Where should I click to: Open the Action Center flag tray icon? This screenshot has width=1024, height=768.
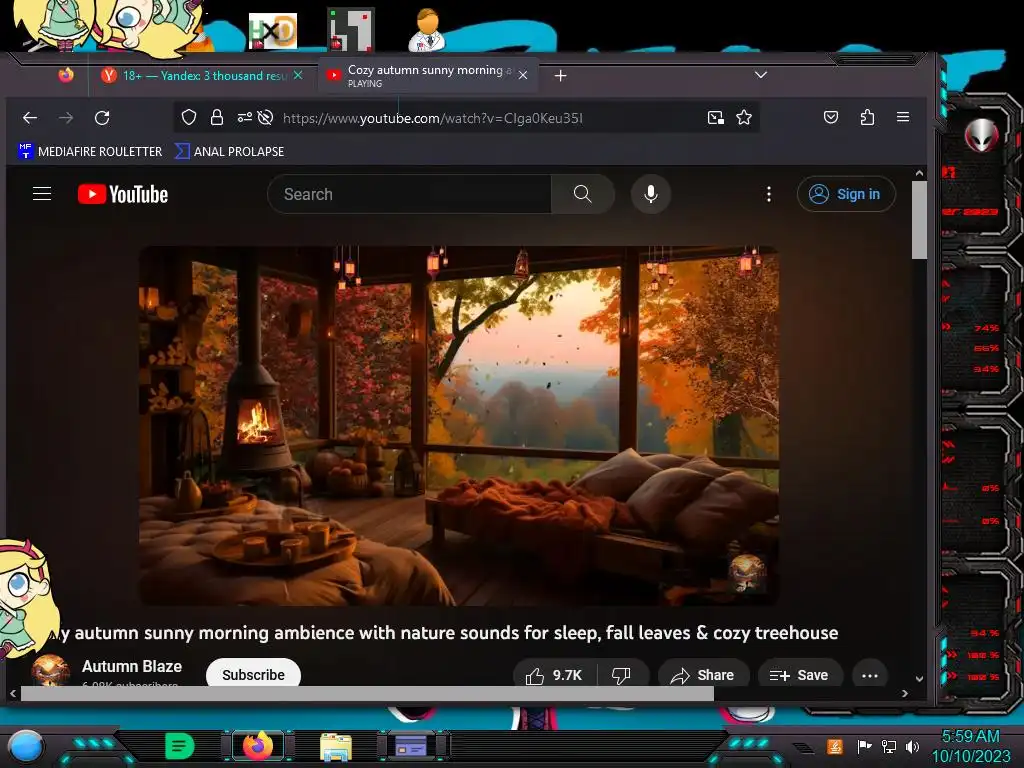click(864, 746)
